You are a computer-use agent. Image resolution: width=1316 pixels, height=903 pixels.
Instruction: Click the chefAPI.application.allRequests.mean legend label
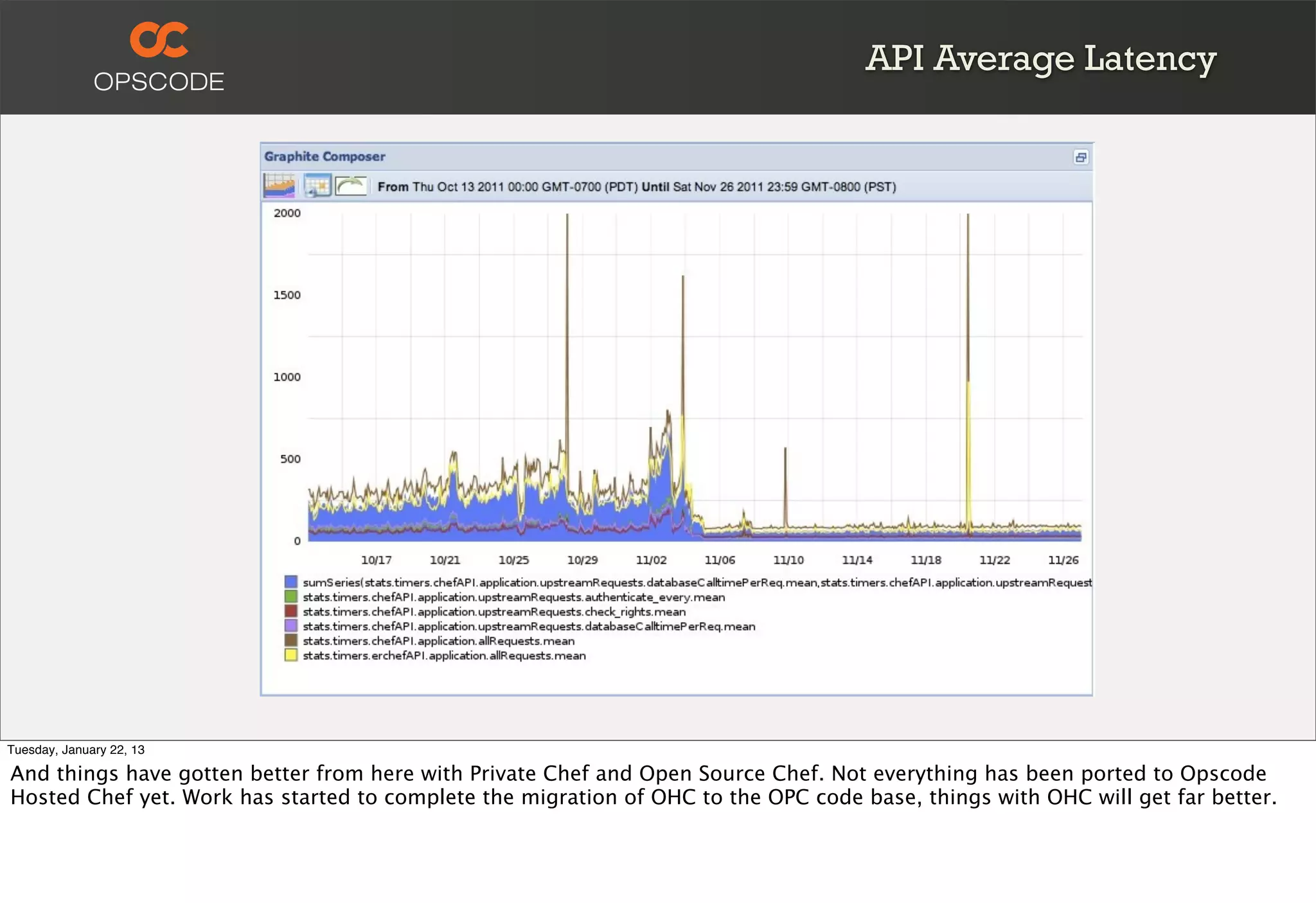tap(439, 641)
